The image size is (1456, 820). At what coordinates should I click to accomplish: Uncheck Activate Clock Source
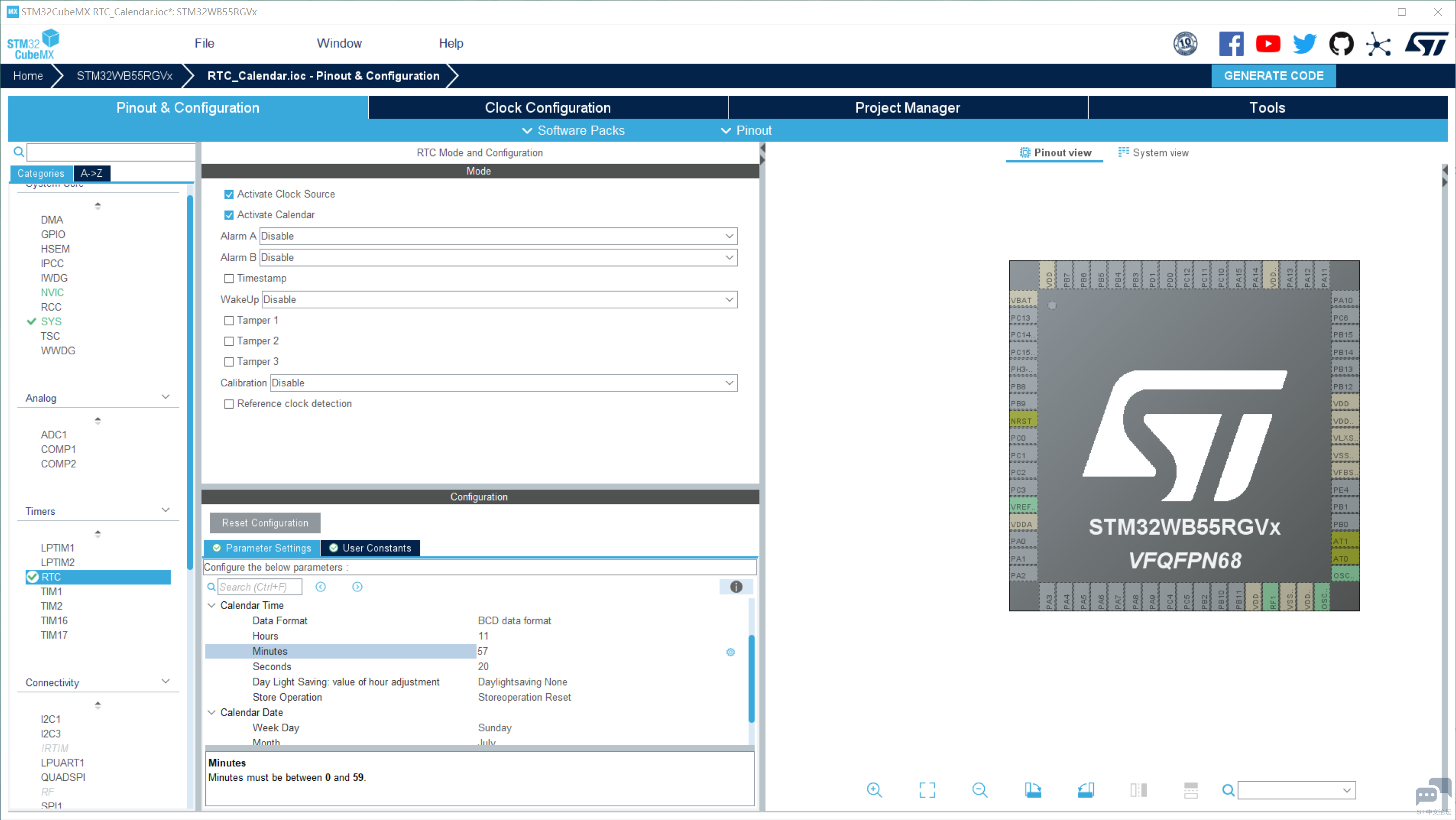point(229,195)
